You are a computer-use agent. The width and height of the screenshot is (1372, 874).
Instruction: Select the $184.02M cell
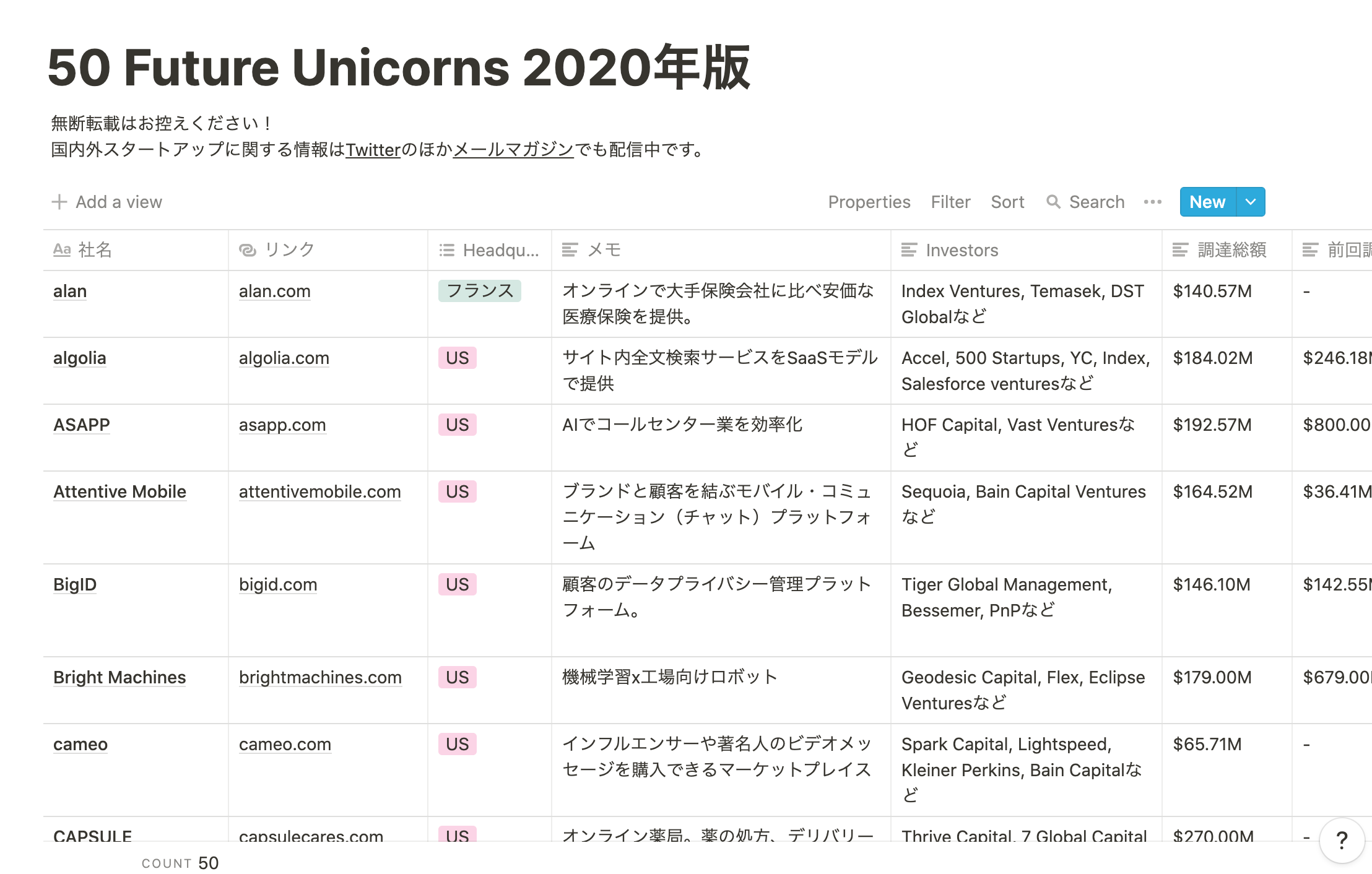1227,371
